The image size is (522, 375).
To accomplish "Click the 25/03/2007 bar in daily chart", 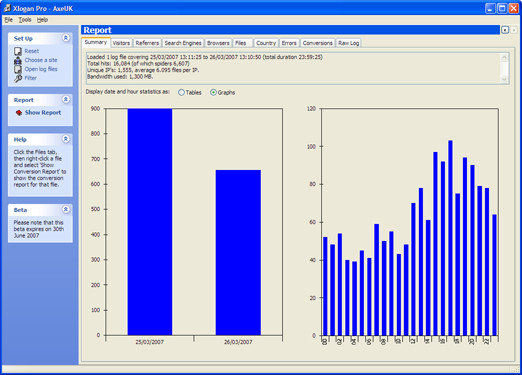I will pyautogui.click(x=150, y=222).
